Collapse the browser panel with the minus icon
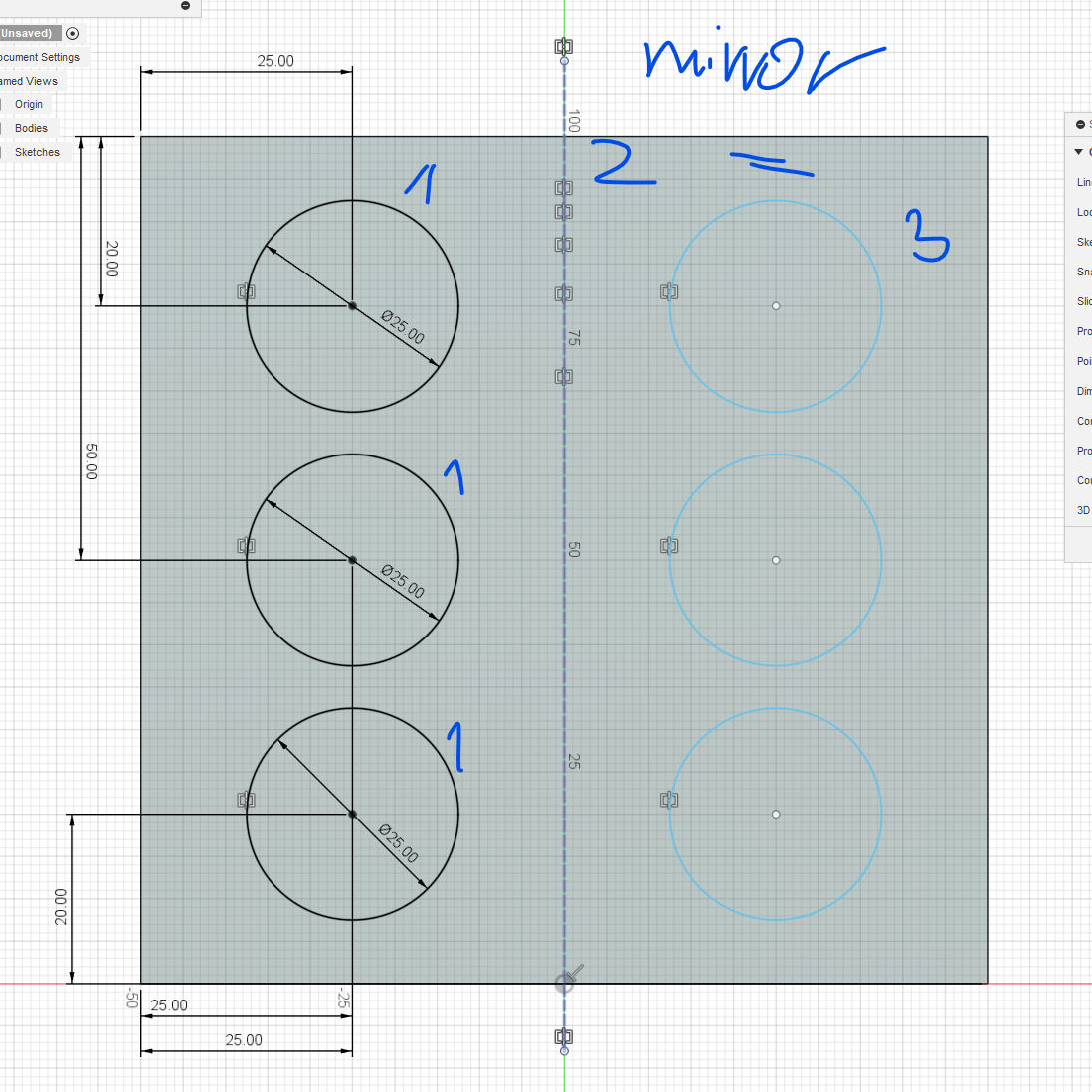 click(185, 6)
